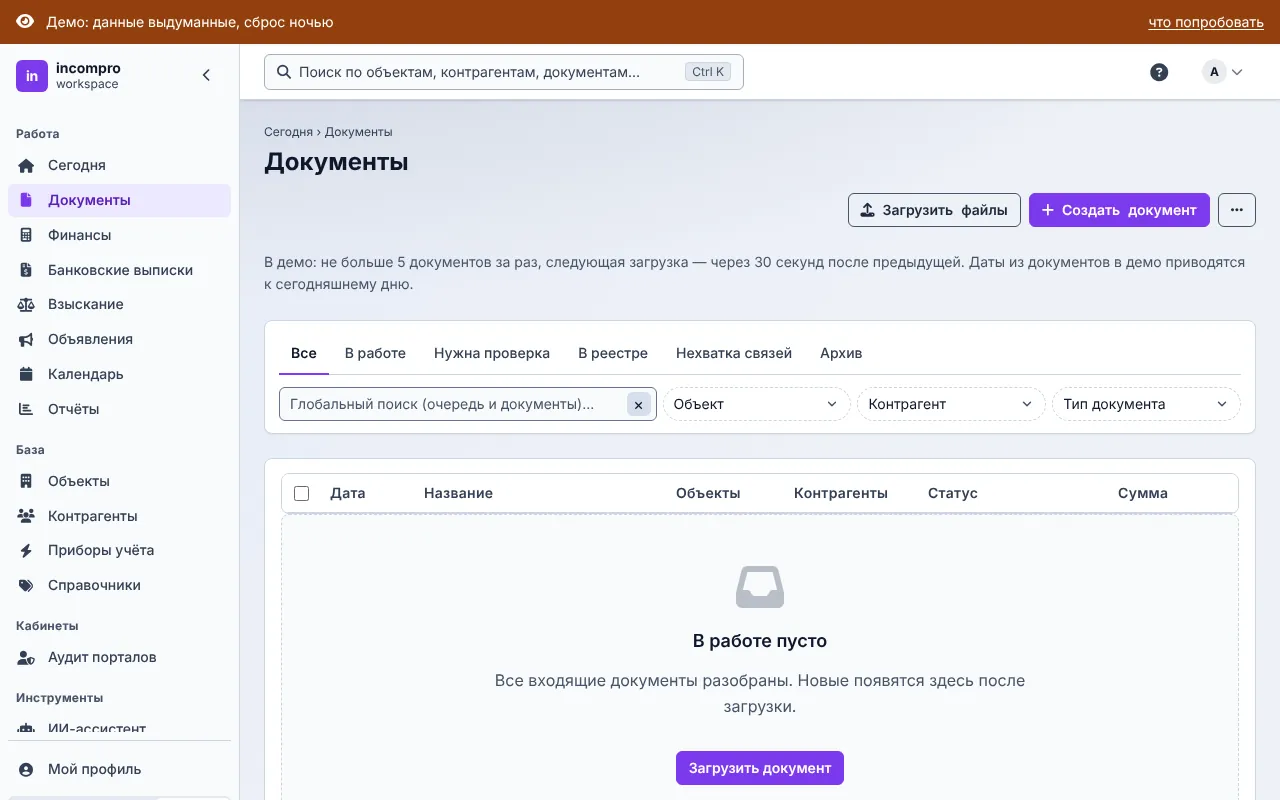Click the Сегодня breadcrumb link
The width and height of the screenshot is (1280, 800).
288,131
